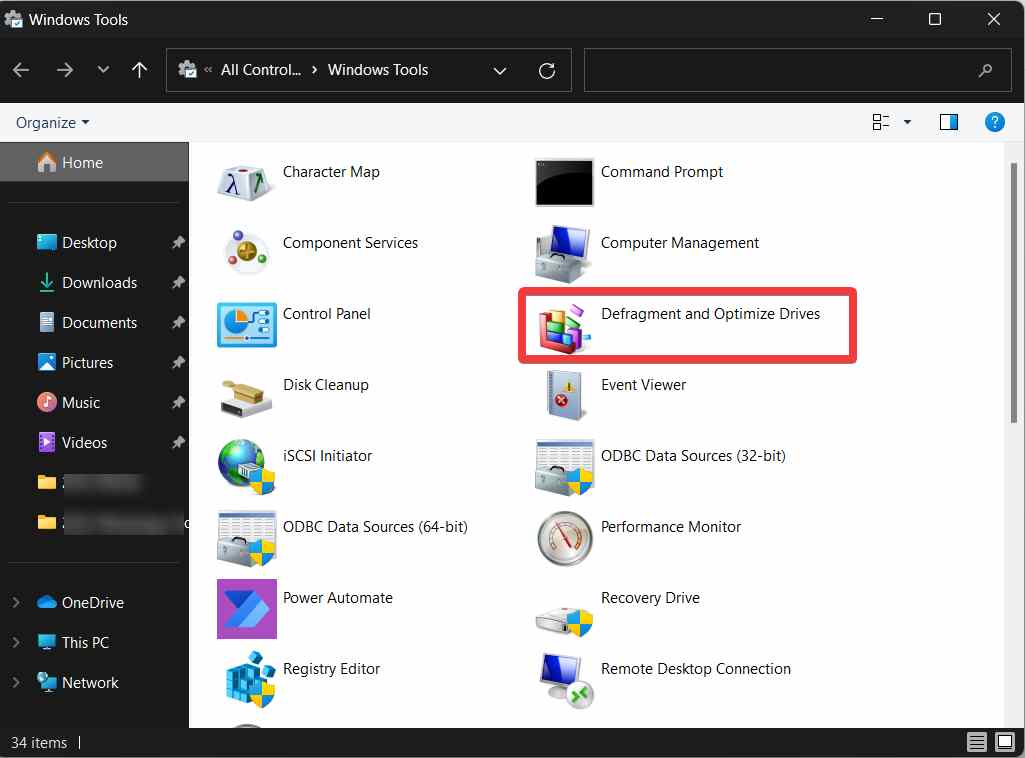Image resolution: width=1025 pixels, height=758 pixels.
Task: Select ODBC Data Sources (32-bit) icon
Action: [563, 467]
